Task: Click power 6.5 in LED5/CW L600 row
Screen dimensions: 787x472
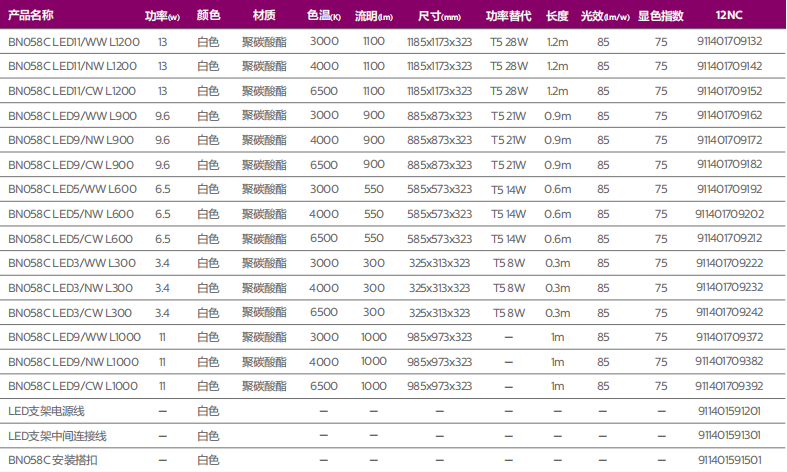Action: click(x=162, y=239)
